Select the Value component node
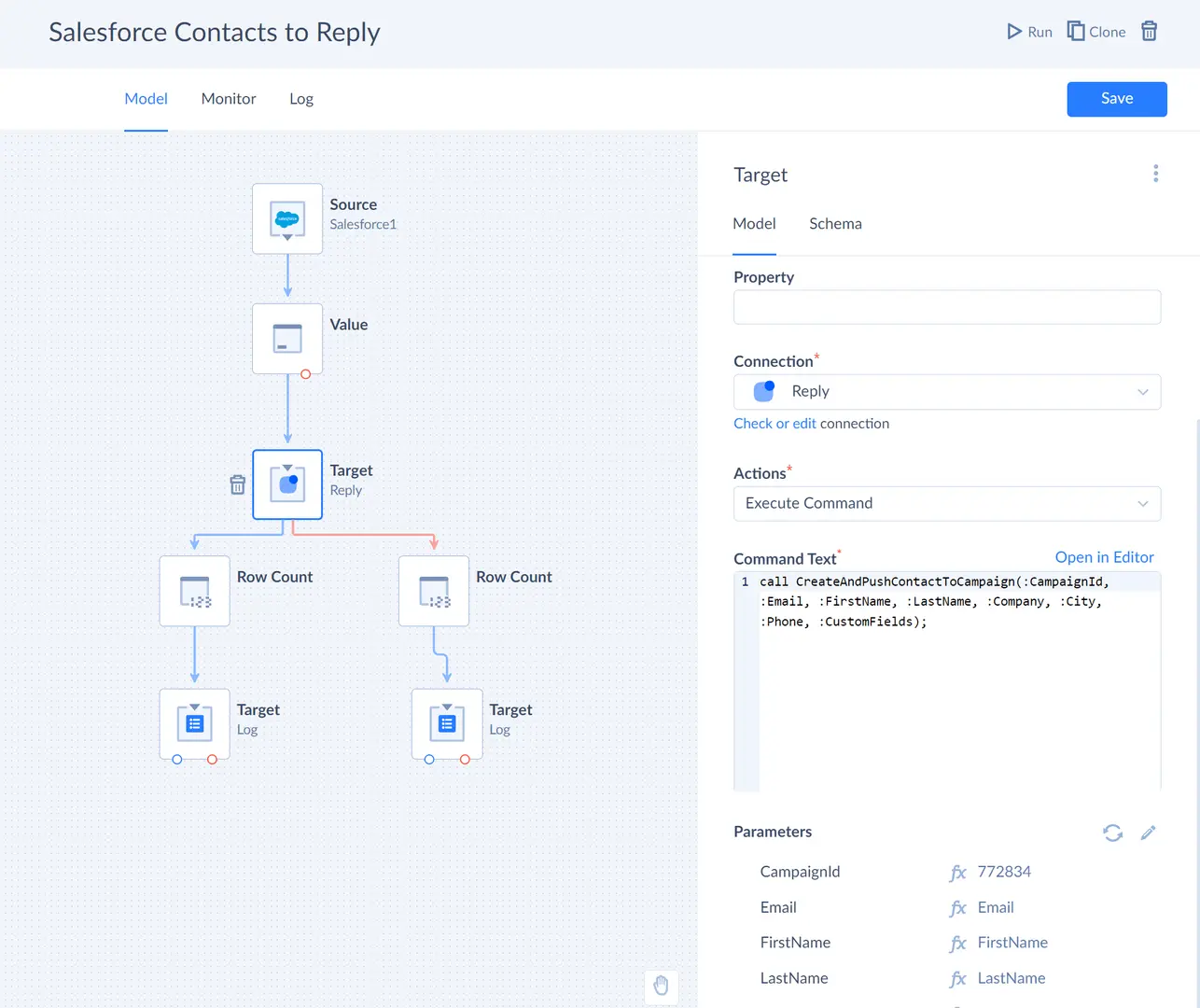This screenshot has width=1200, height=1008. click(x=287, y=339)
